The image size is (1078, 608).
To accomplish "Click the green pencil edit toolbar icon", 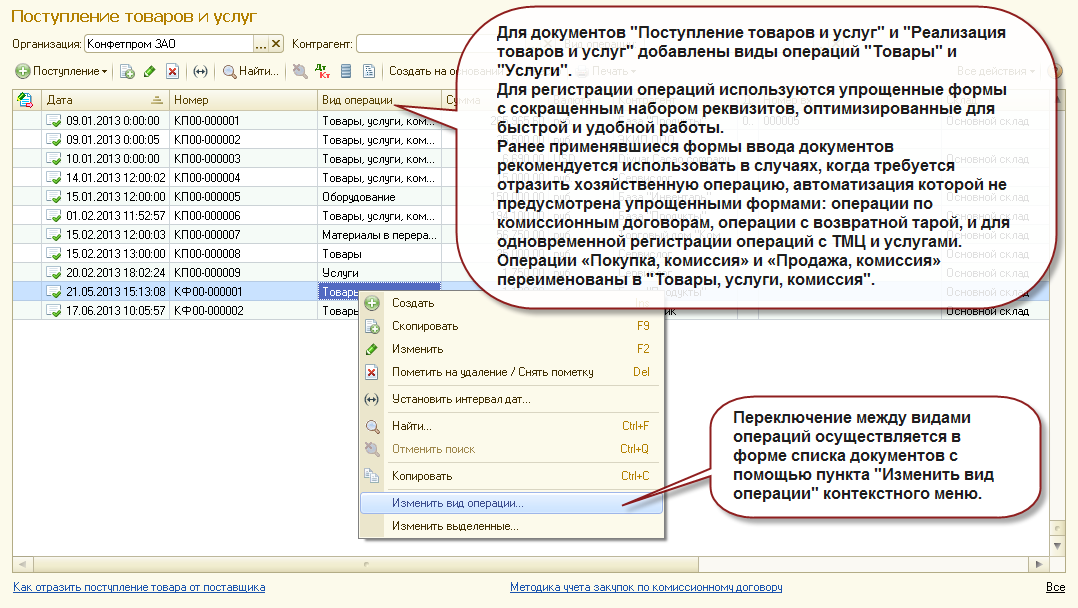I will [x=149, y=72].
